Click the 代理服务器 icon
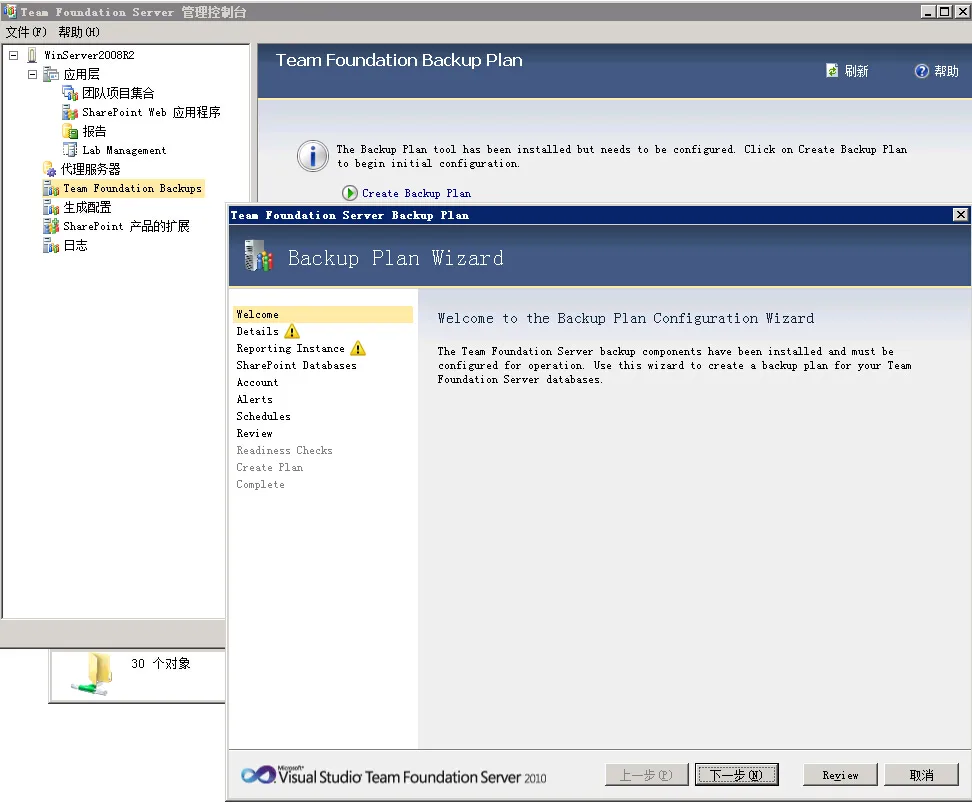Screen dimensions: 972x803 pyautogui.click(x=50, y=169)
